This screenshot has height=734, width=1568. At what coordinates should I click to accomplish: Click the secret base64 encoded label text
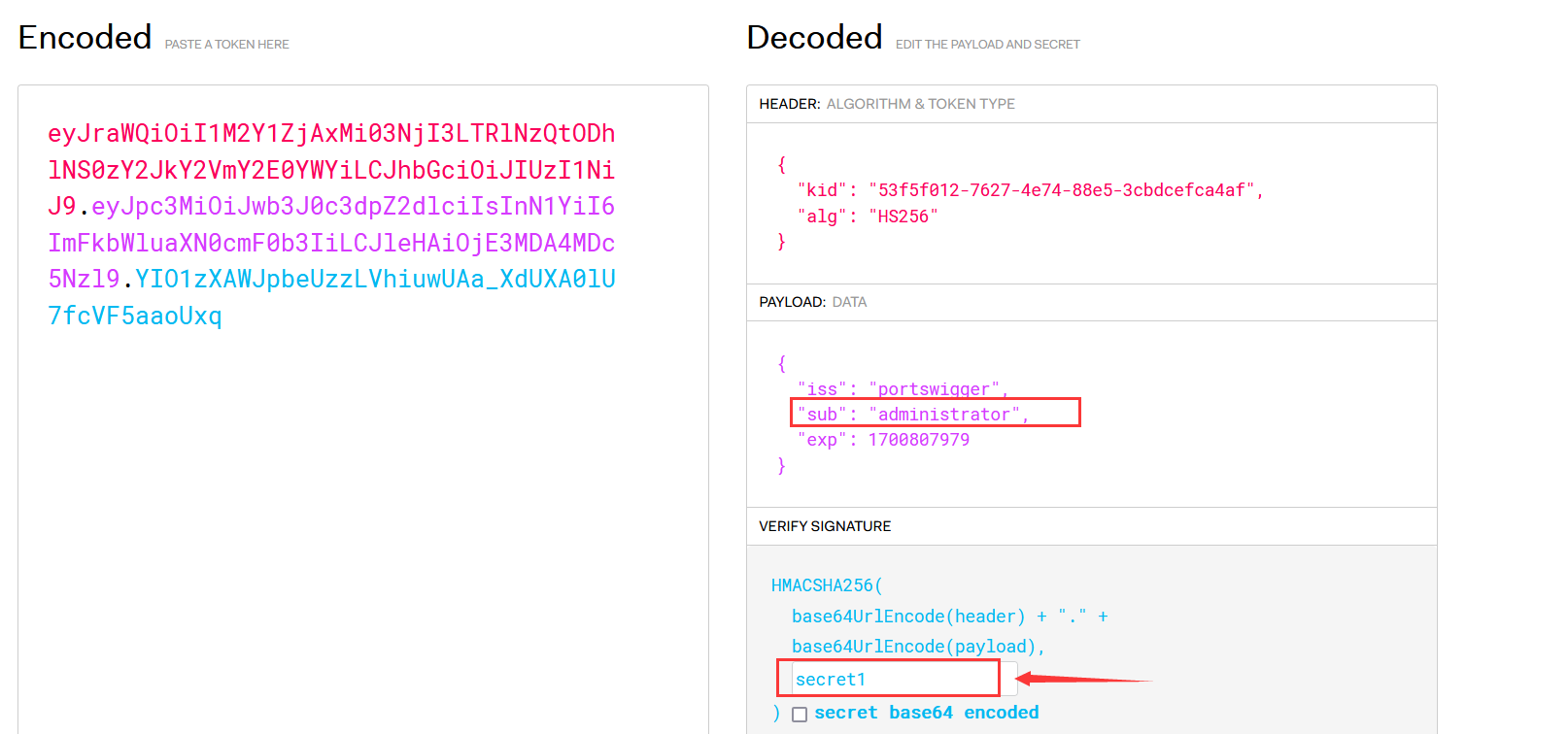(x=927, y=713)
